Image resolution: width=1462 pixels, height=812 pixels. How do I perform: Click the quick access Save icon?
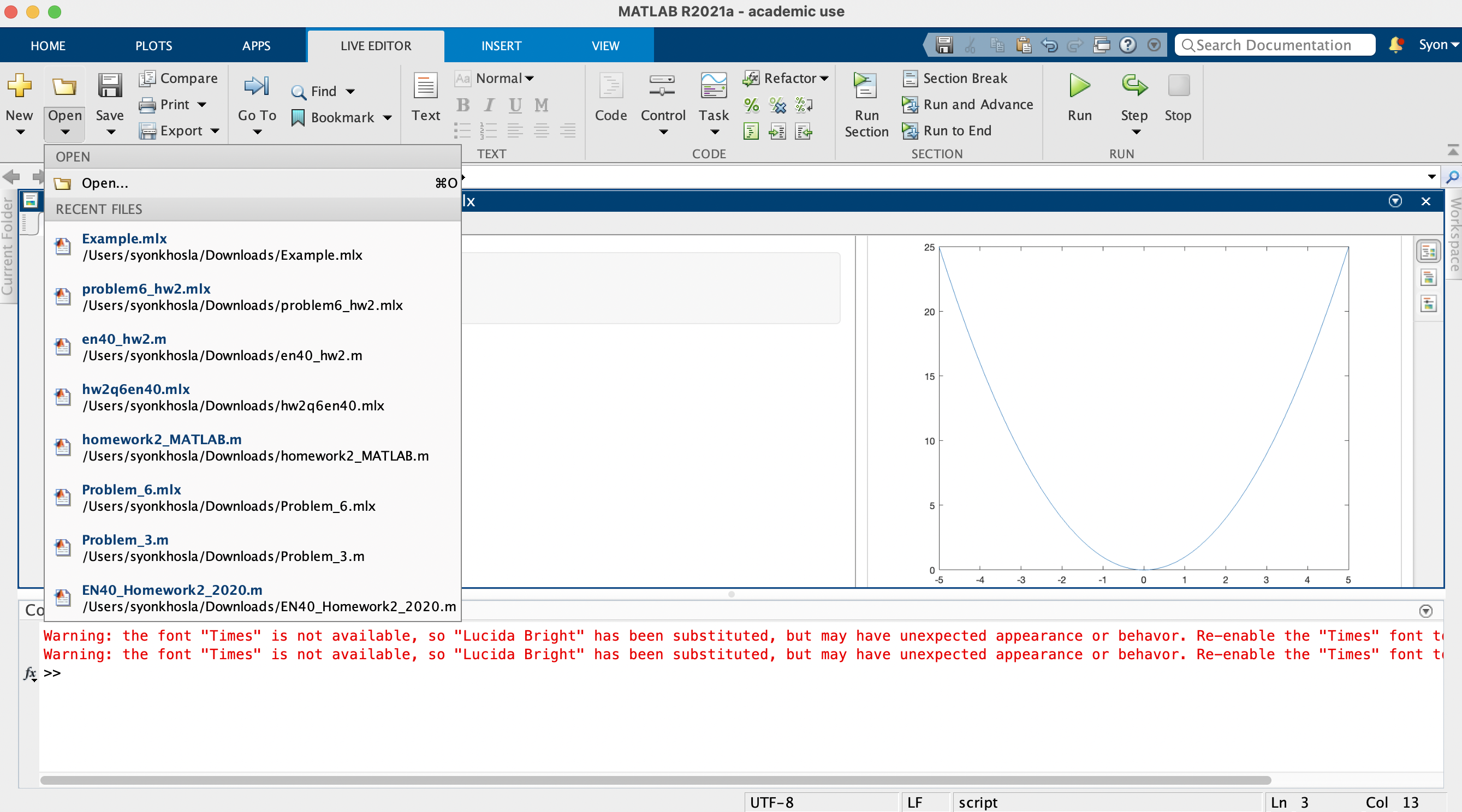[x=944, y=45]
